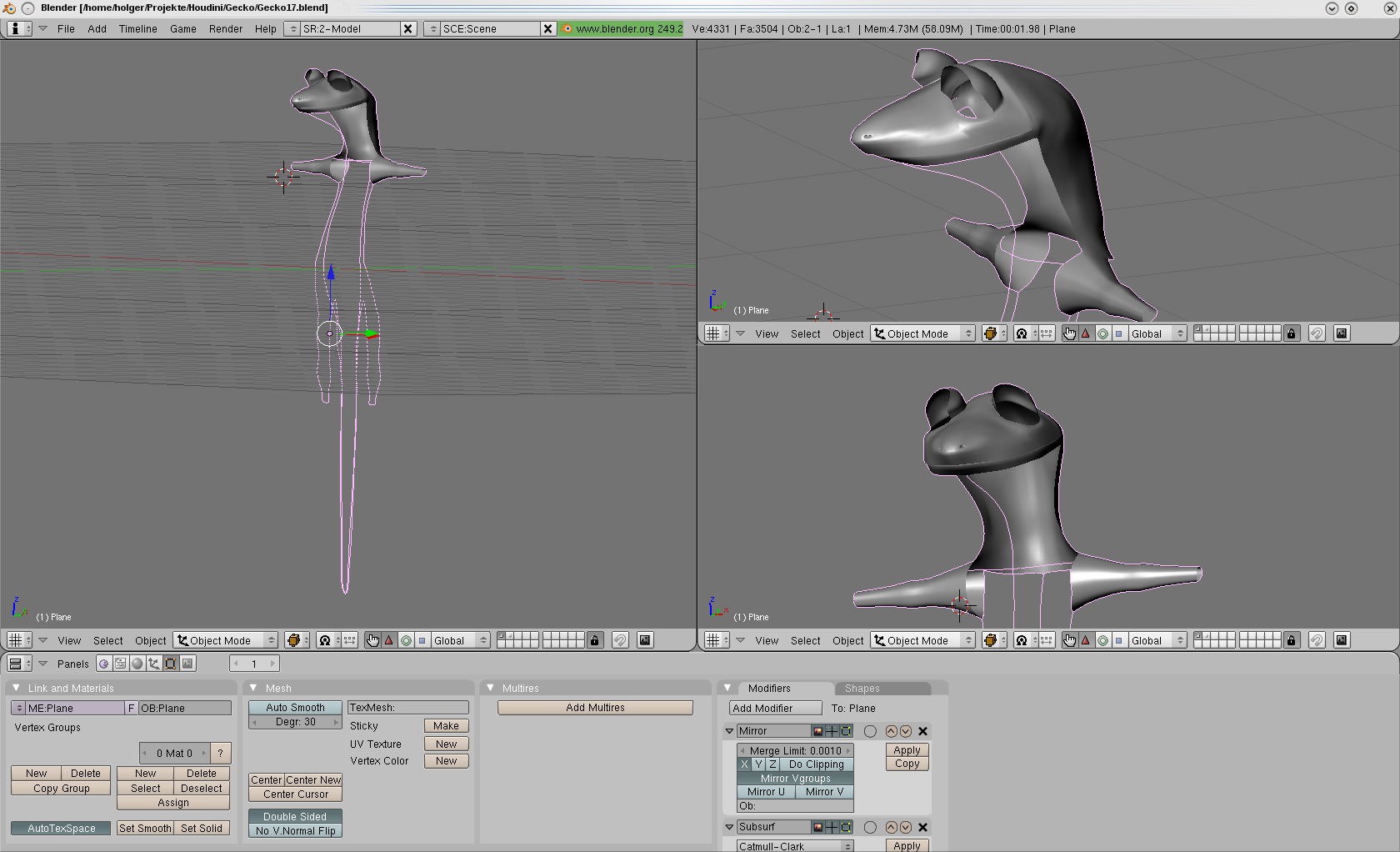The image size is (1400, 852).
Task: Open the Select menu in top-right viewport
Action: [x=806, y=333]
